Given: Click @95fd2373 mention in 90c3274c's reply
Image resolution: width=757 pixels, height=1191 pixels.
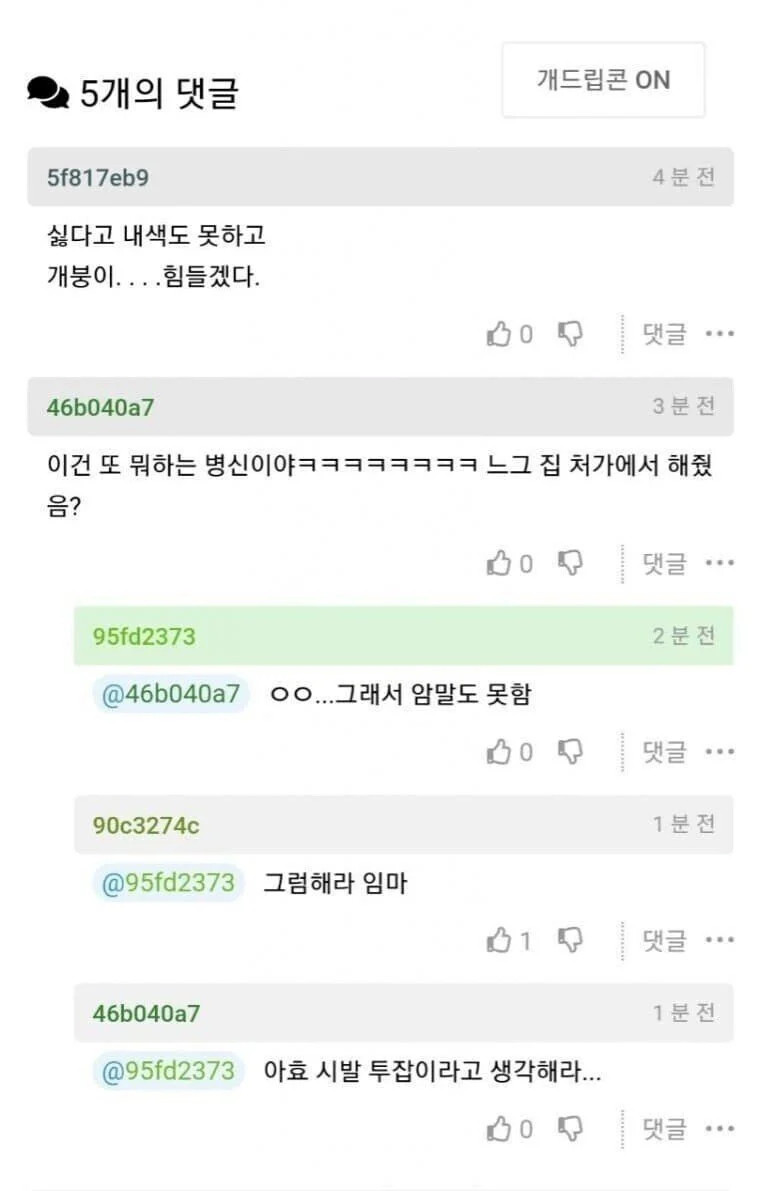Looking at the screenshot, I should click(168, 883).
